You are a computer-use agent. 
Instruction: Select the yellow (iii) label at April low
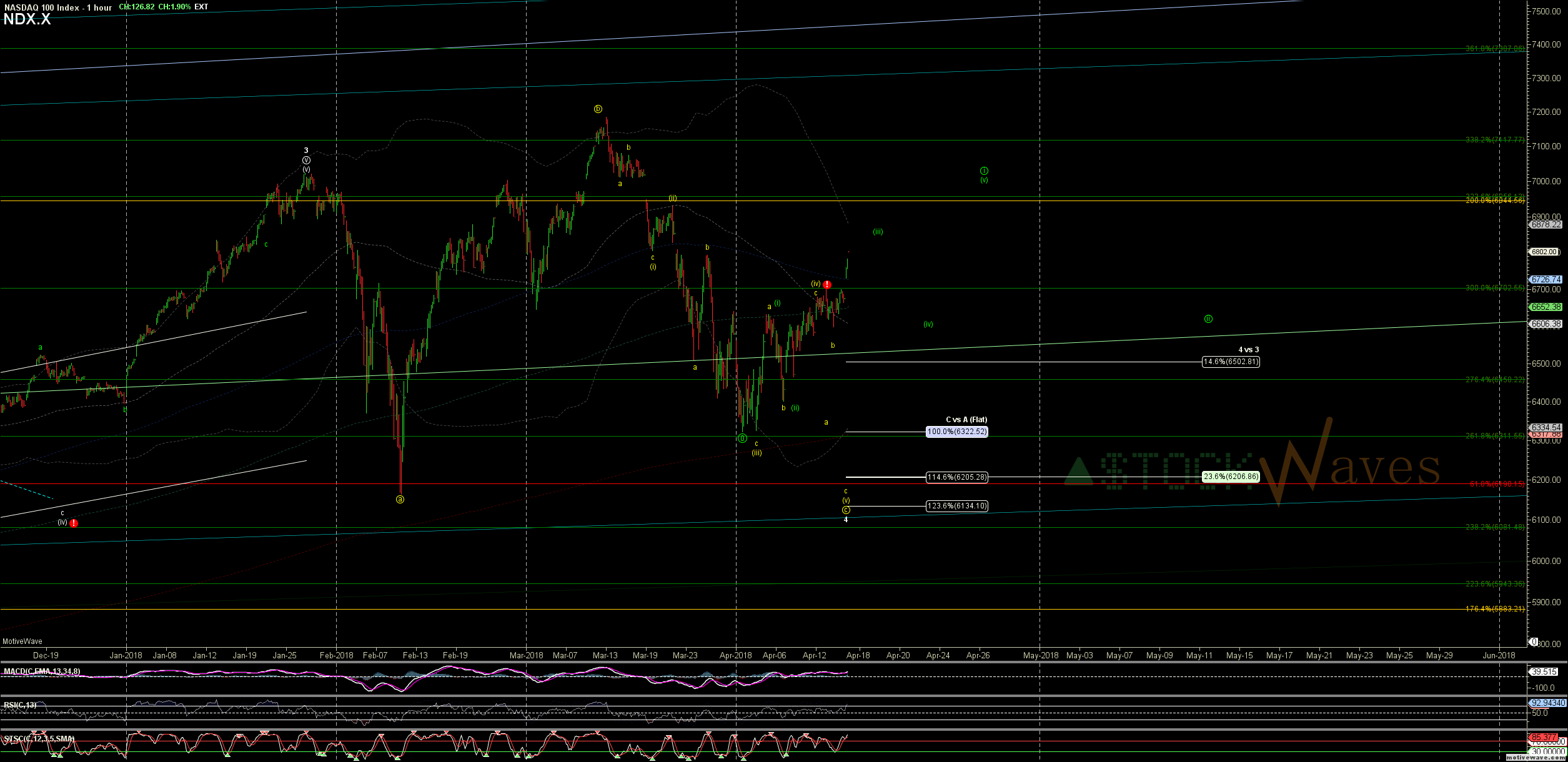pyautogui.click(x=757, y=453)
